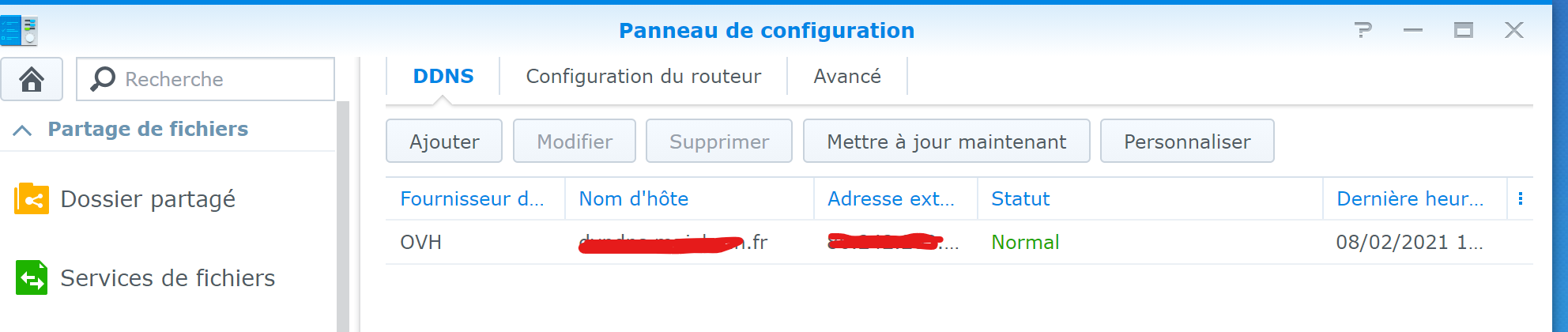Switch to the DDNS tab

pos(443,76)
